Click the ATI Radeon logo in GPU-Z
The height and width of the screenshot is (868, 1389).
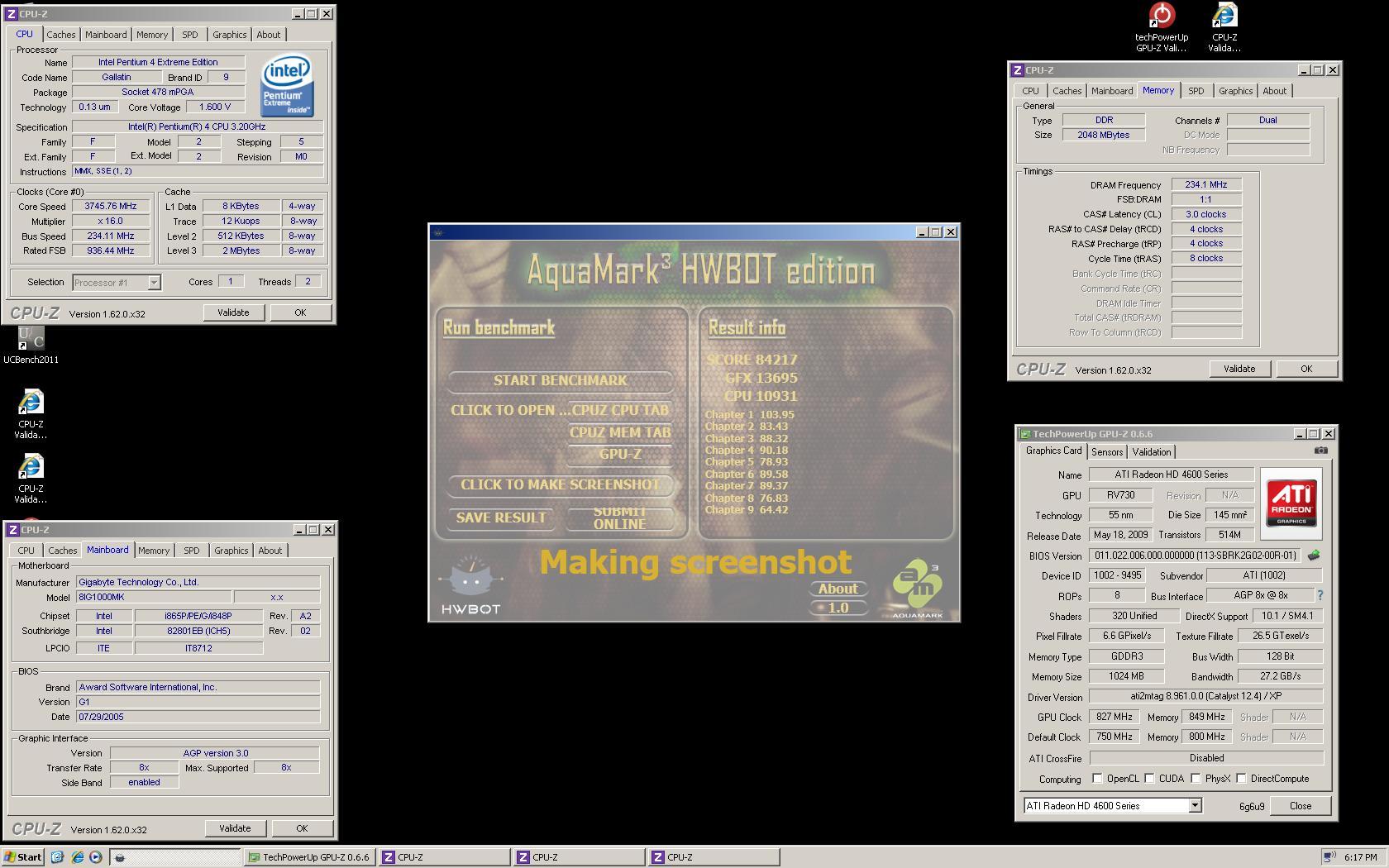[x=1291, y=503]
